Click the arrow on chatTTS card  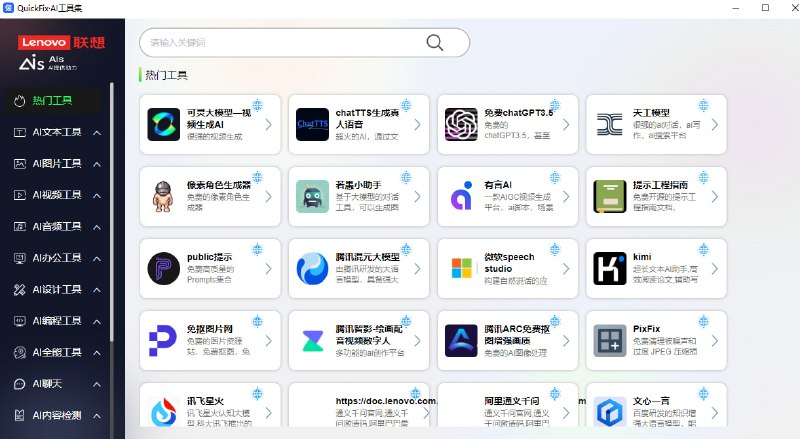[x=417, y=125]
